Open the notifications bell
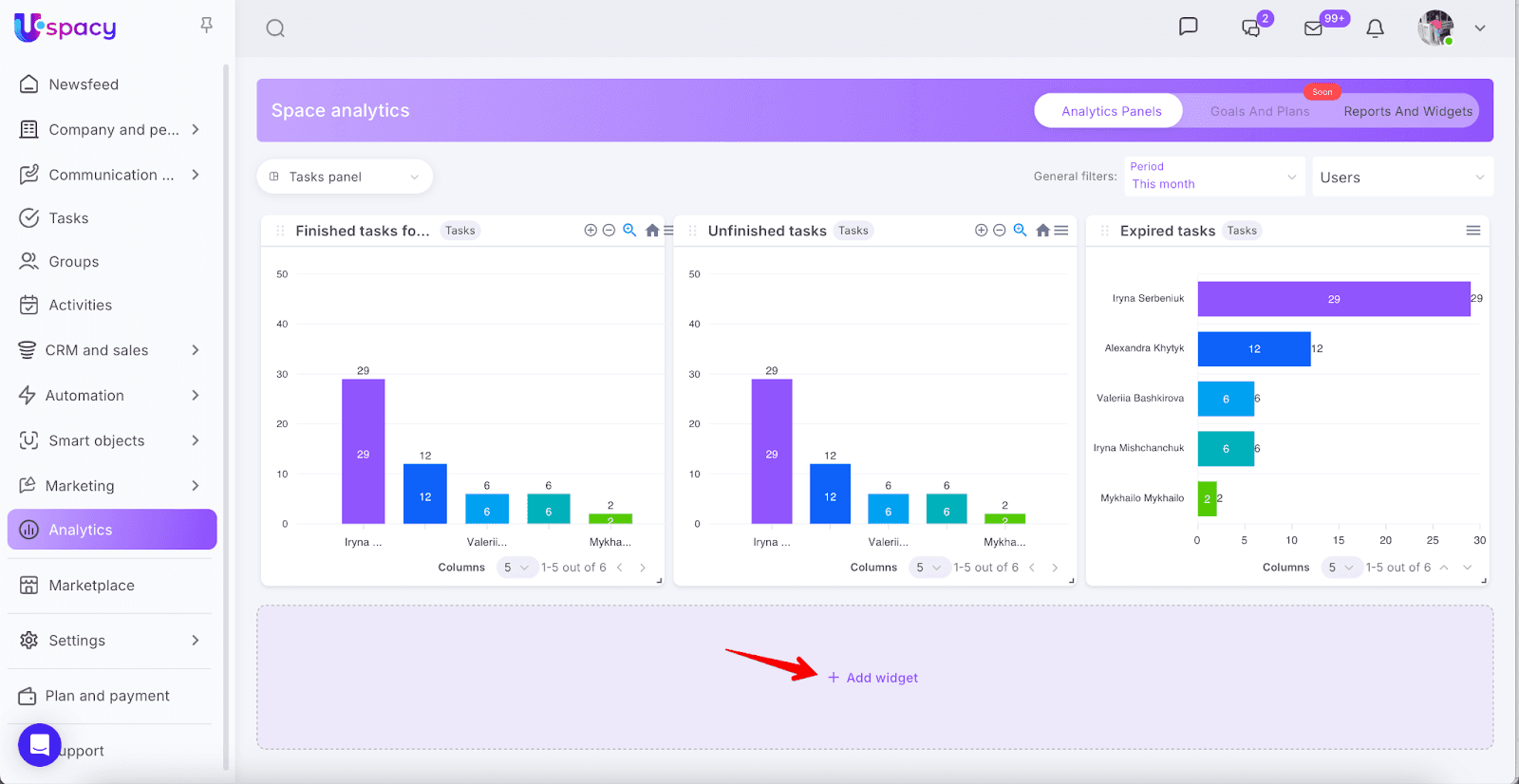 [1375, 28]
